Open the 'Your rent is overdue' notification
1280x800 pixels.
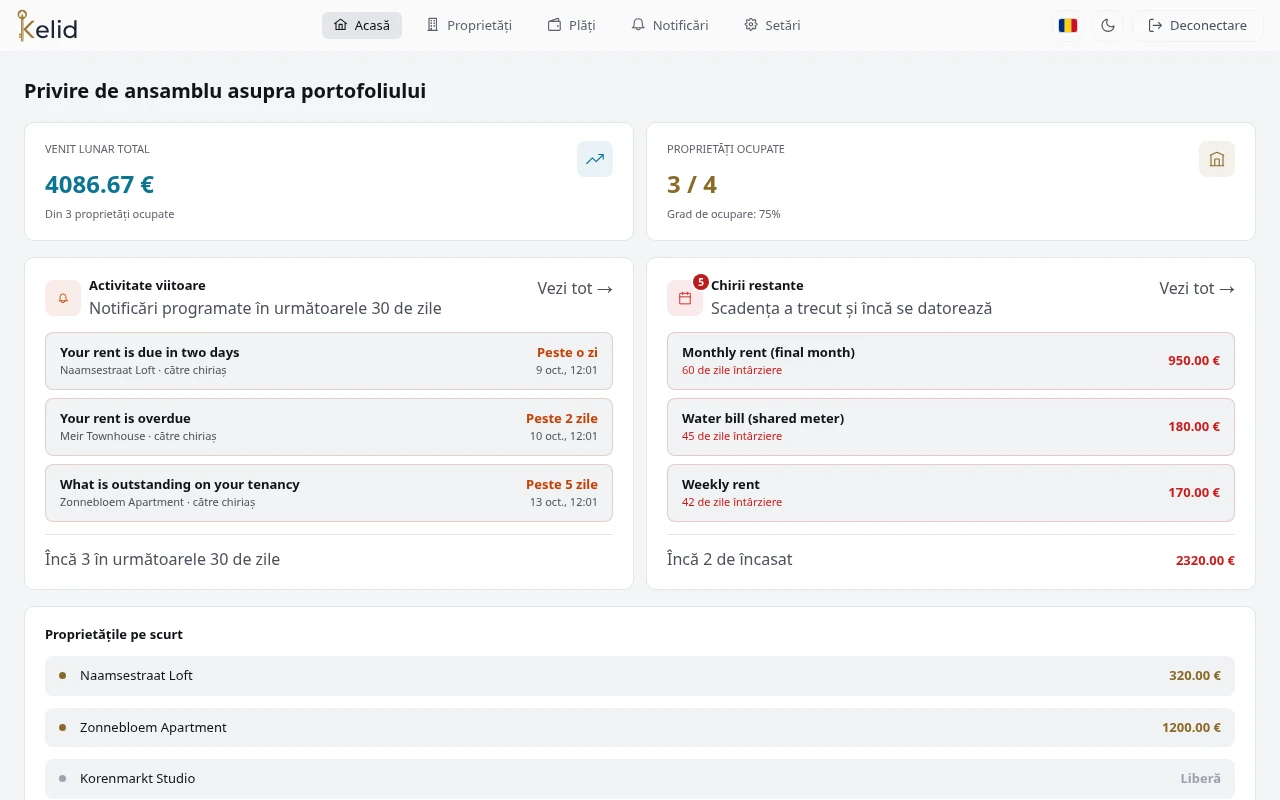coord(329,427)
